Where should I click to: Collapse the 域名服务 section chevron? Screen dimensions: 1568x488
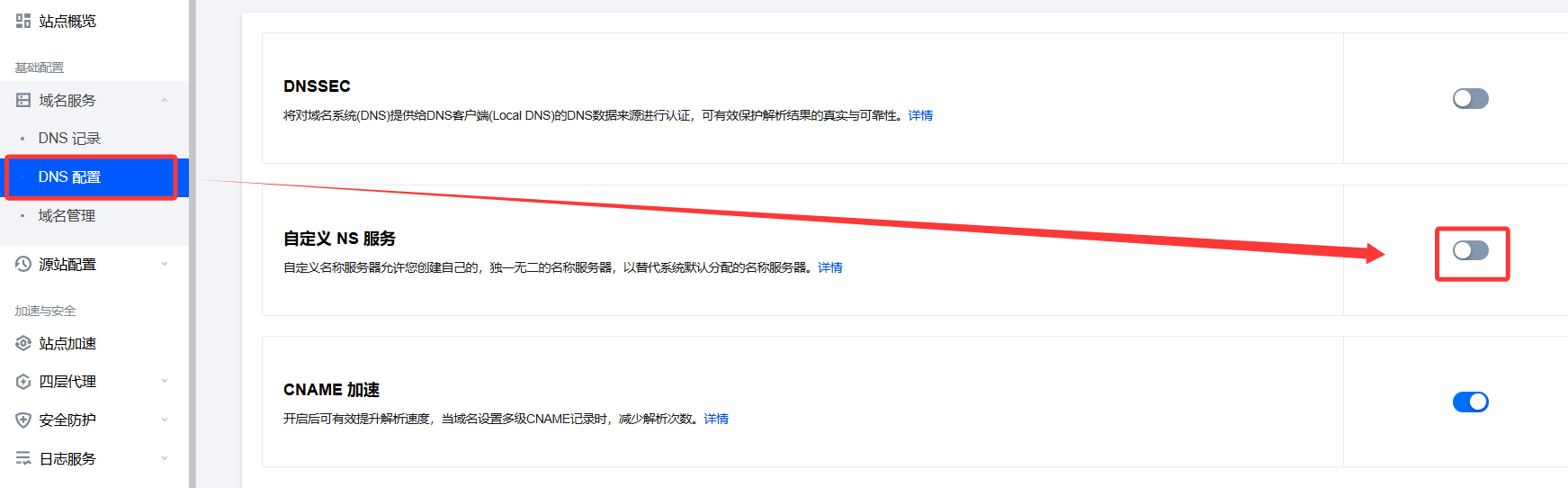(x=165, y=100)
